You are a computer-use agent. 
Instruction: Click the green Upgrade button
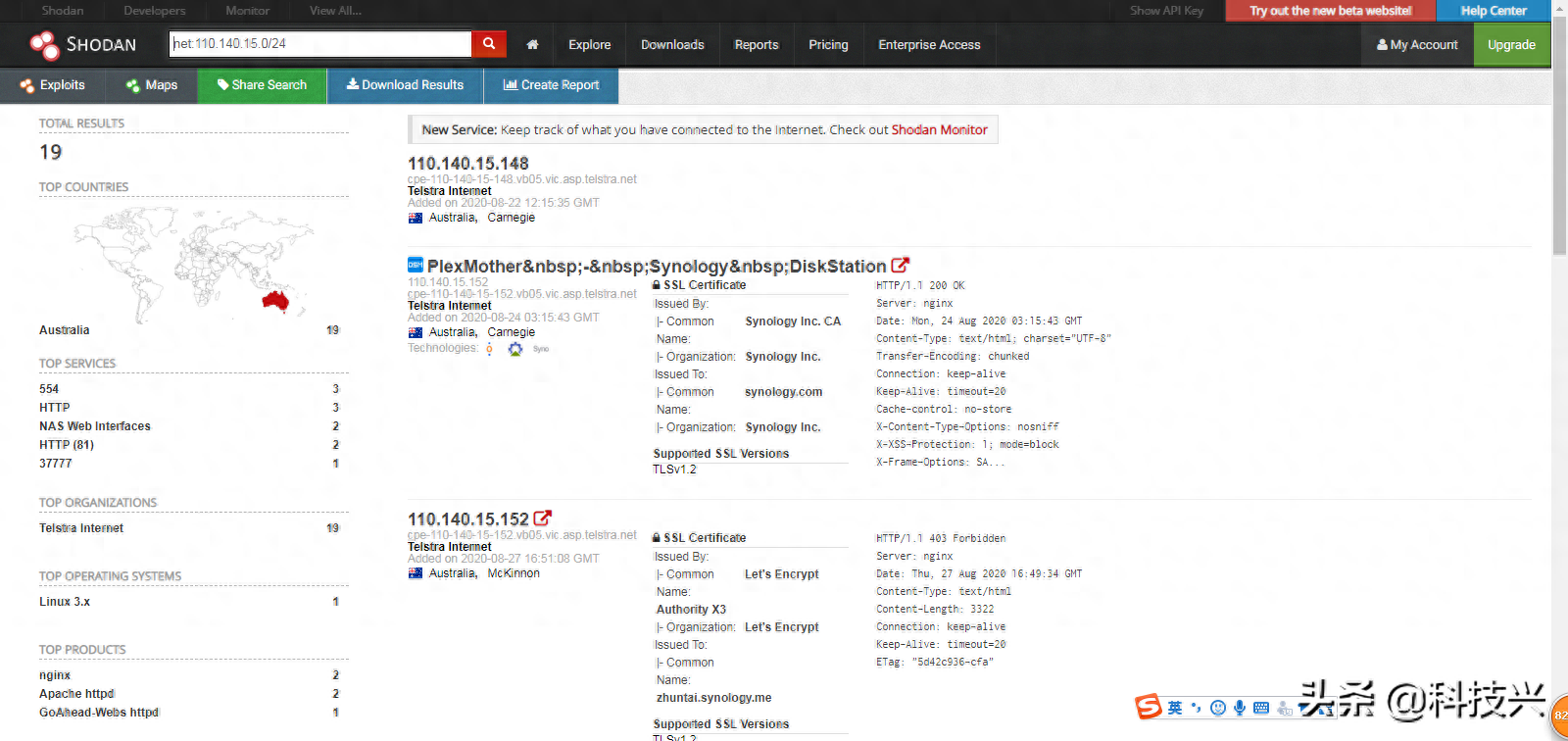1511,45
